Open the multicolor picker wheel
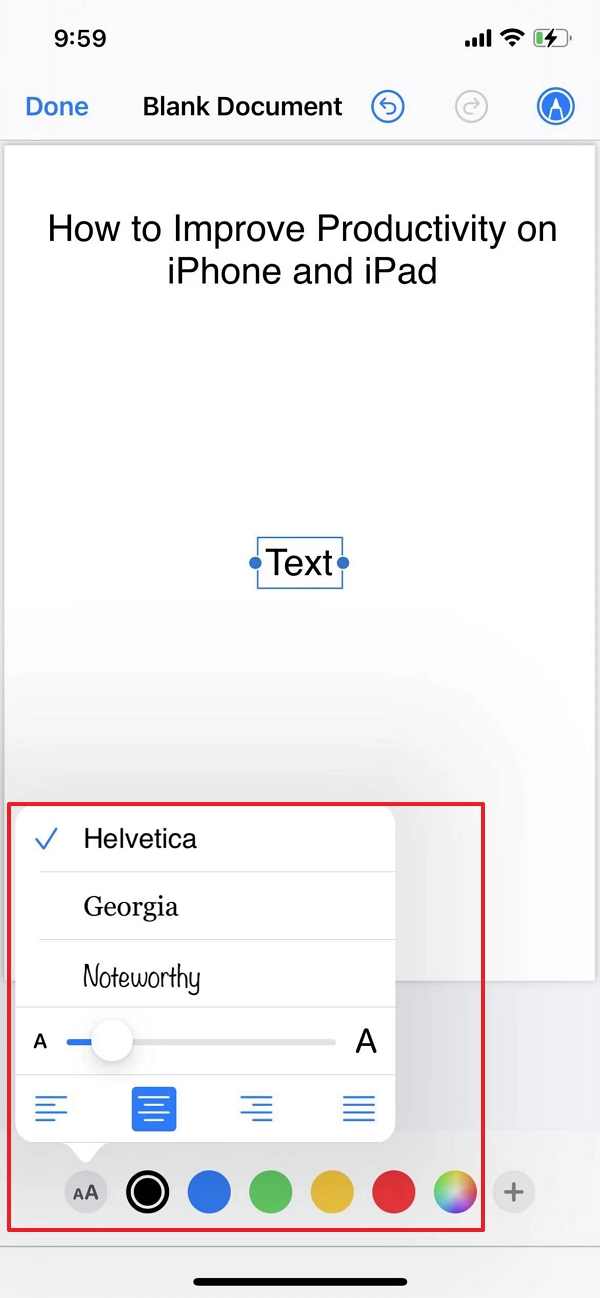The image size is (600, 1298). [454, 1191]
